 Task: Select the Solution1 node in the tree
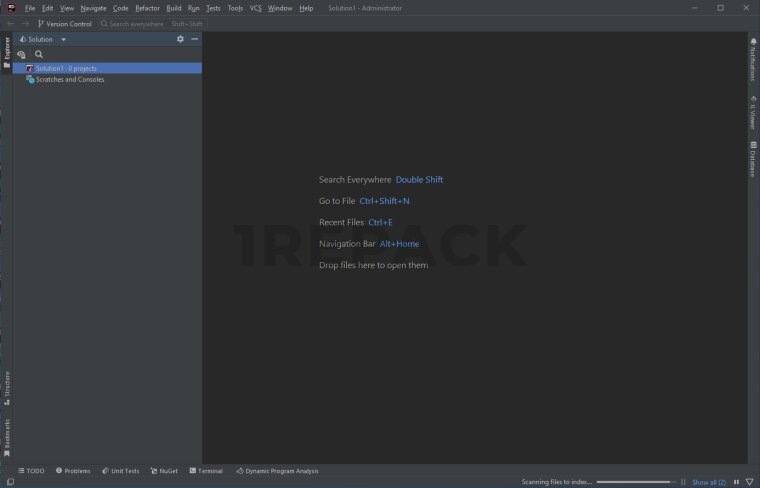click(66, 68)
